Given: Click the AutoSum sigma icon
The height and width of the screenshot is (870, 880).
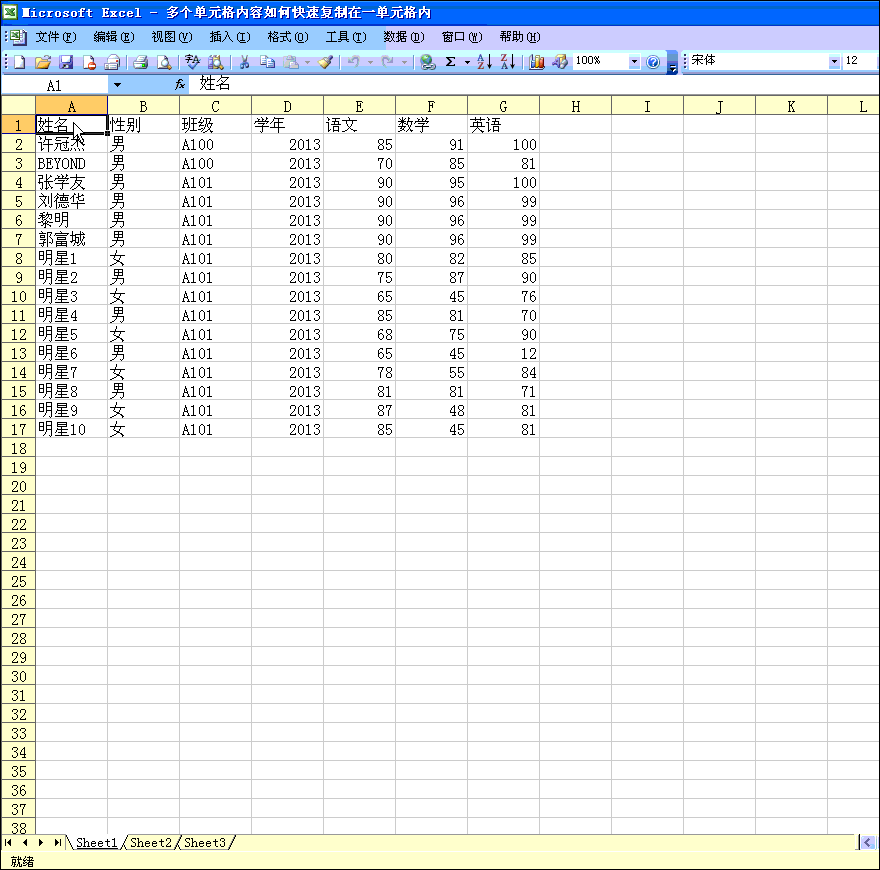Looking at the screenshot, I should tap(450, 62).
